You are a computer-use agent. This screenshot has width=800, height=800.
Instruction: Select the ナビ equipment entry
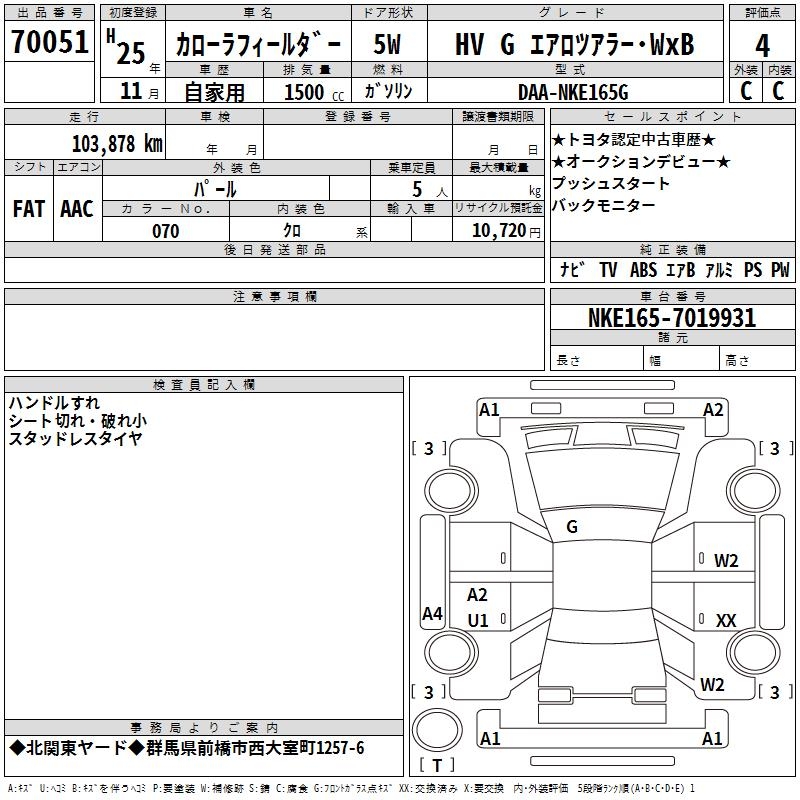pos(571,269)
